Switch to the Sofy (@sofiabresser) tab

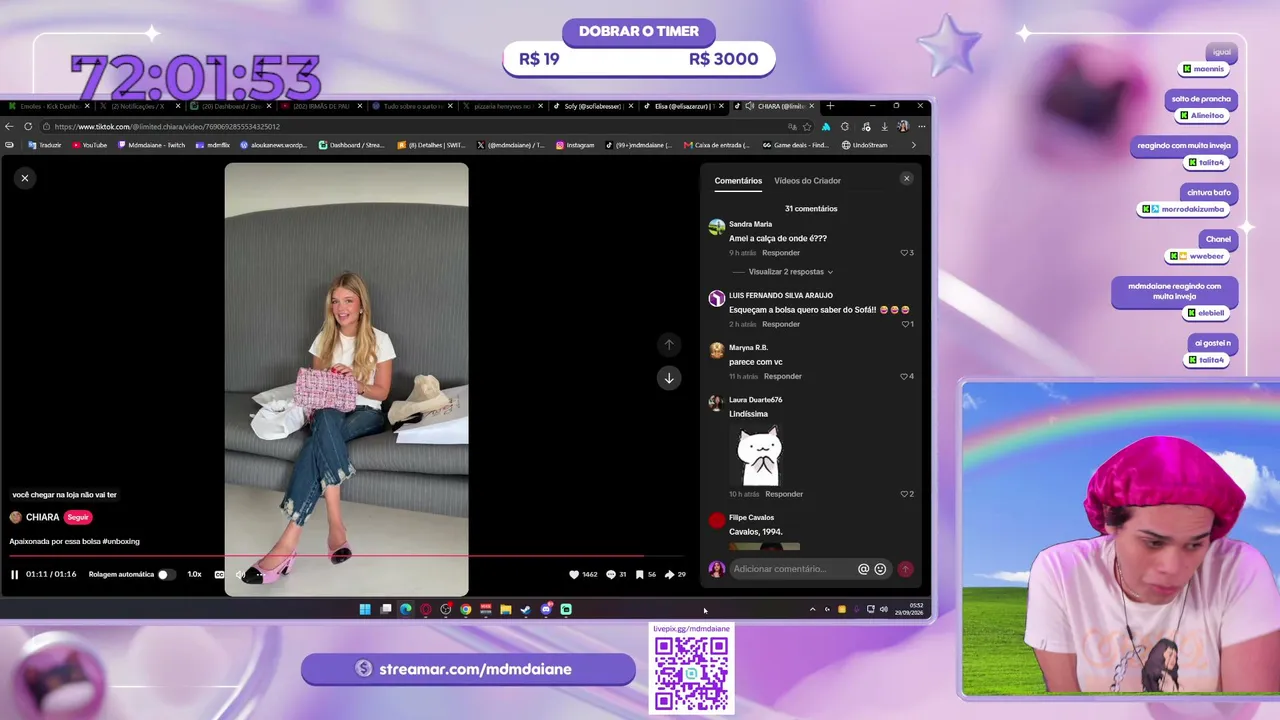(x=594, y=106)
